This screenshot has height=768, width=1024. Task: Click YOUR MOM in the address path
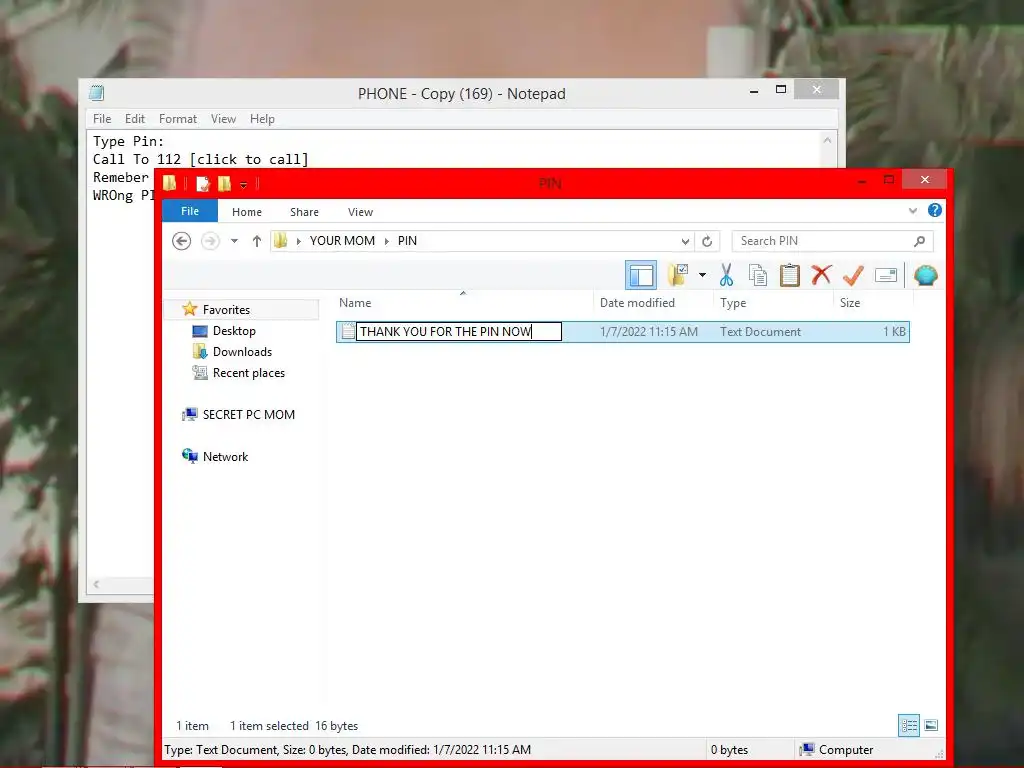coord(342,241)
